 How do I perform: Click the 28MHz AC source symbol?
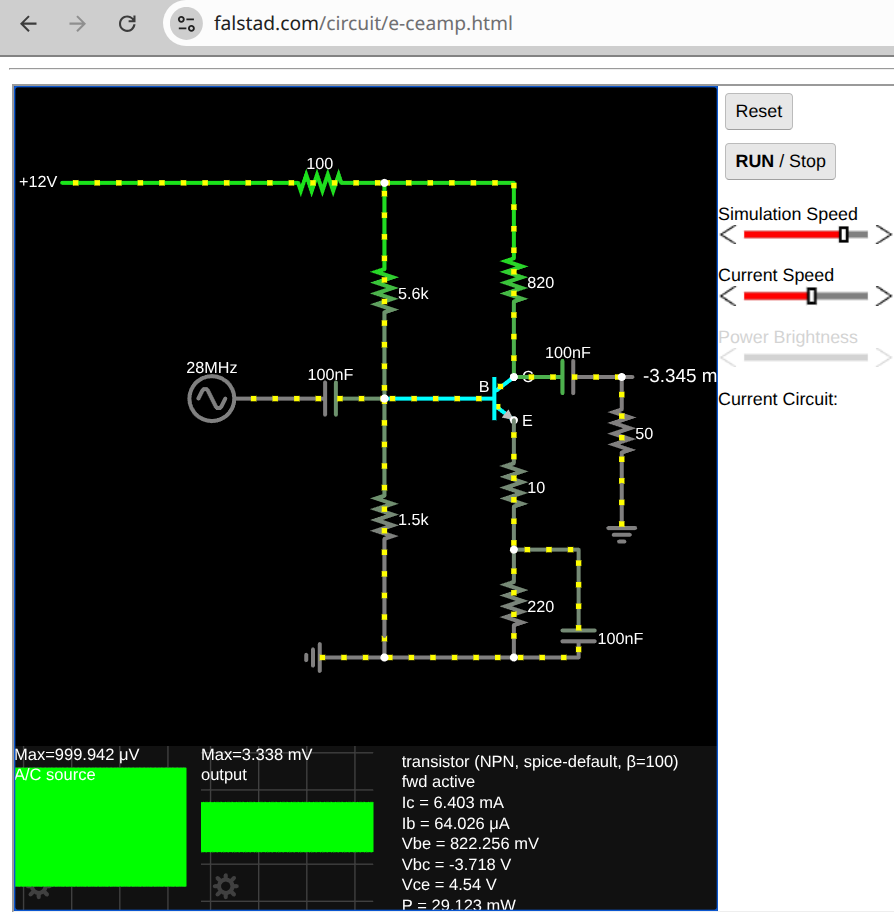(211, 399)
